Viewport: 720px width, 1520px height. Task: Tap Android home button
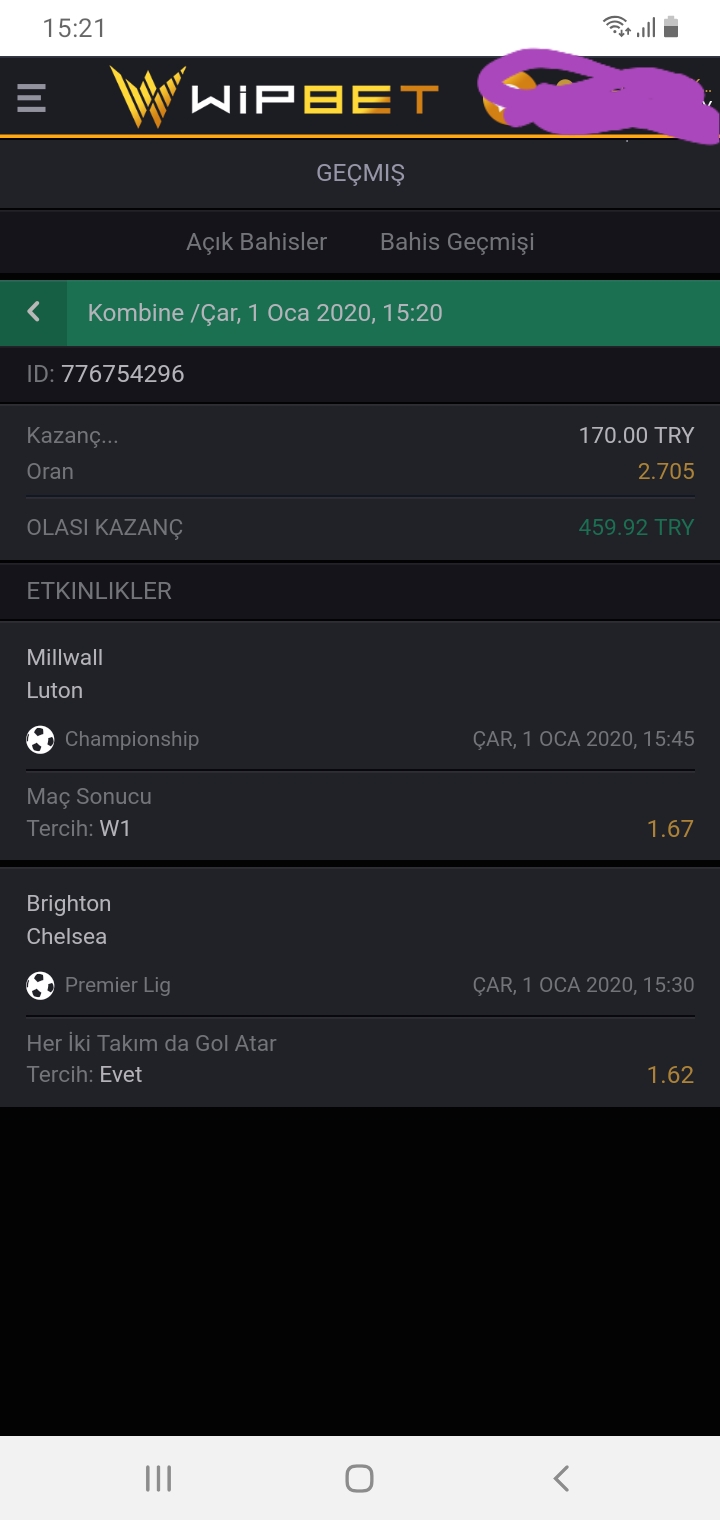tap(359, 1478)
